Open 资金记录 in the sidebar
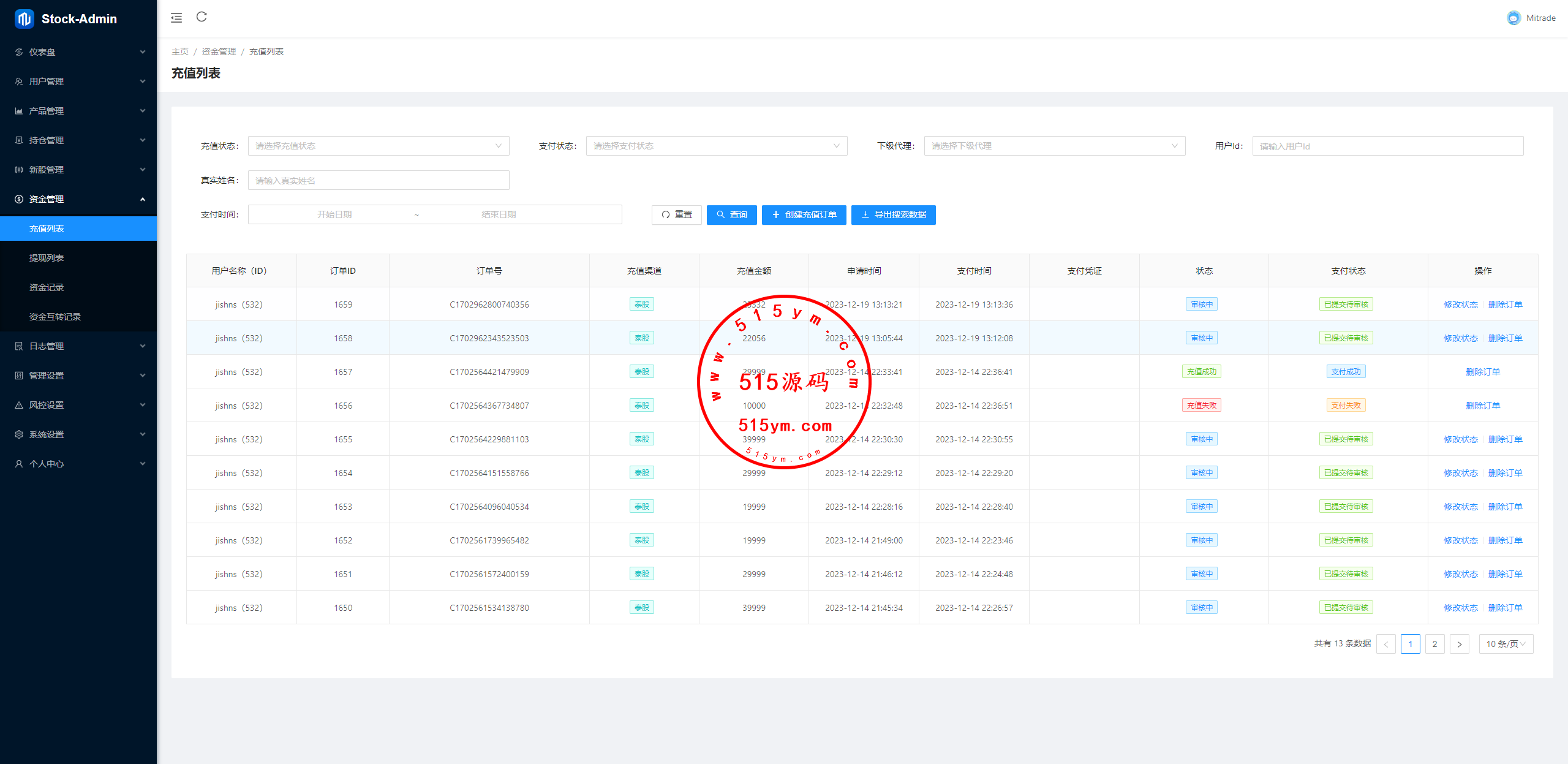The width and height of the screenshot is (1568, 764). [x=47, y=287]
